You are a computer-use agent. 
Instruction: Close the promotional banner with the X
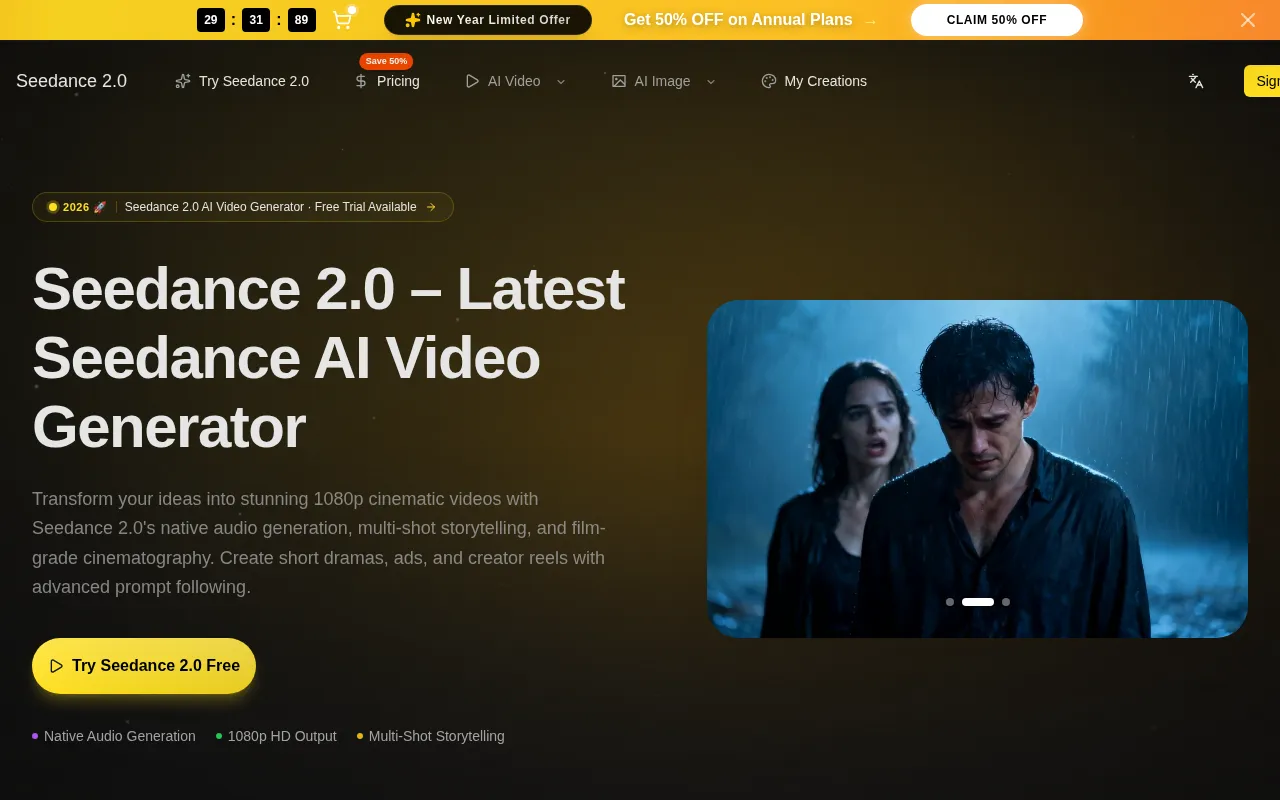click(x=1247, y=20)
